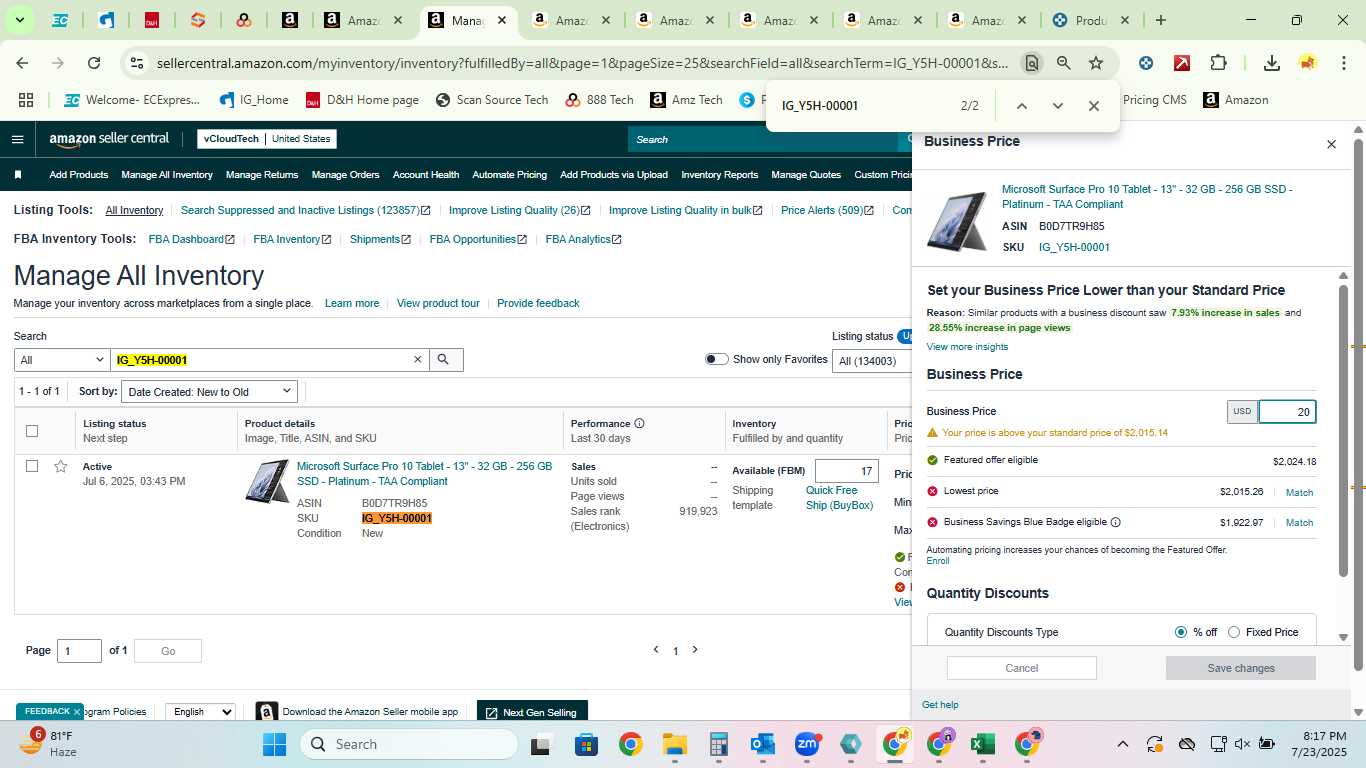
Task: Click the bookmark flag icon in nav bar
Action: coord(18,175)
